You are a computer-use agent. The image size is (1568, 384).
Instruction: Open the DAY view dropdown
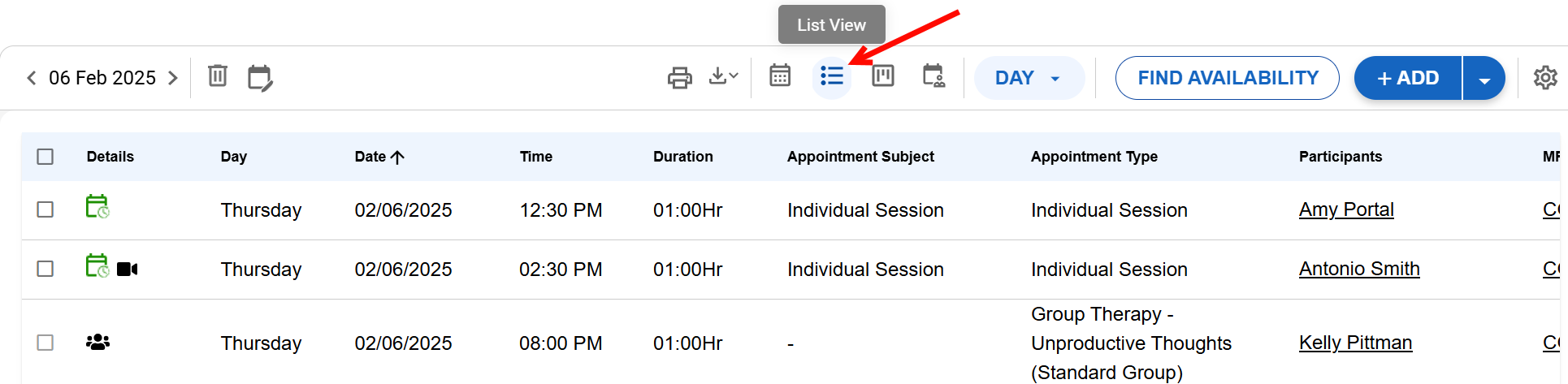tap(1029, 78)
